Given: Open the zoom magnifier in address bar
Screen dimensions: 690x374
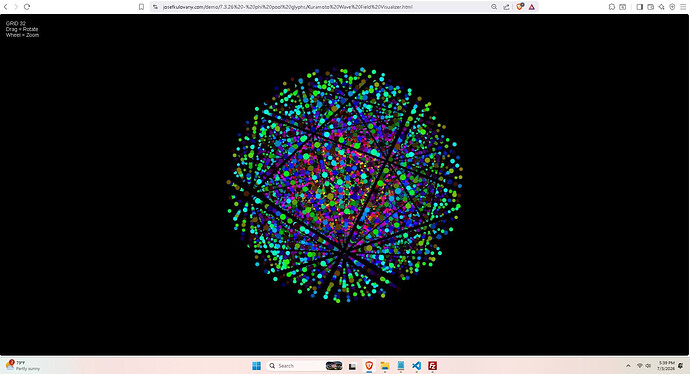Looking at the screenshot, I should tap(494, 7).
